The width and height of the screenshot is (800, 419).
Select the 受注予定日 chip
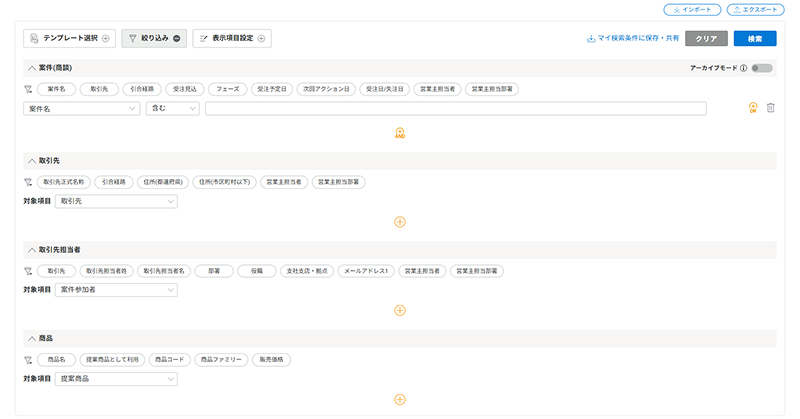272,89
